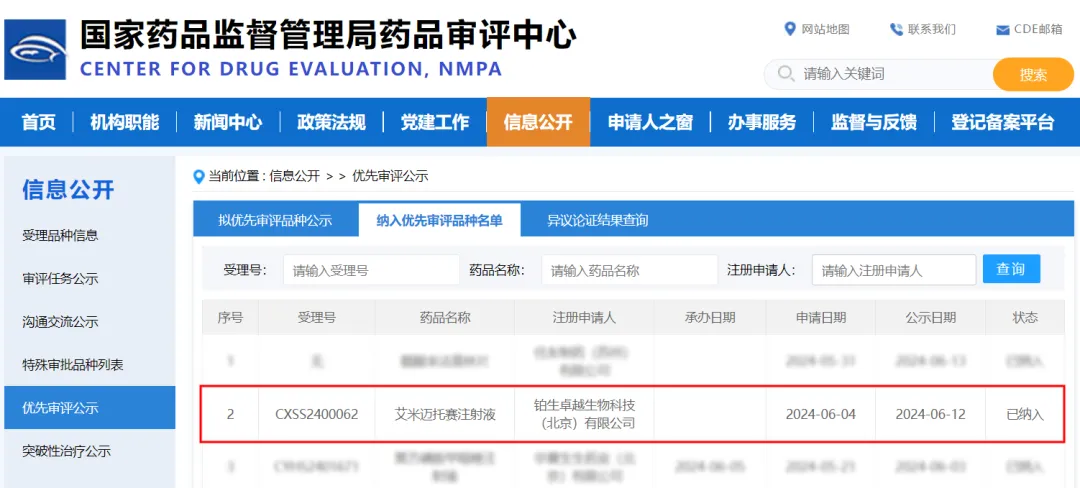Click the 公示日期 column header
The width and height of the screenshot is (1080, 488).
tap(931, 317)
